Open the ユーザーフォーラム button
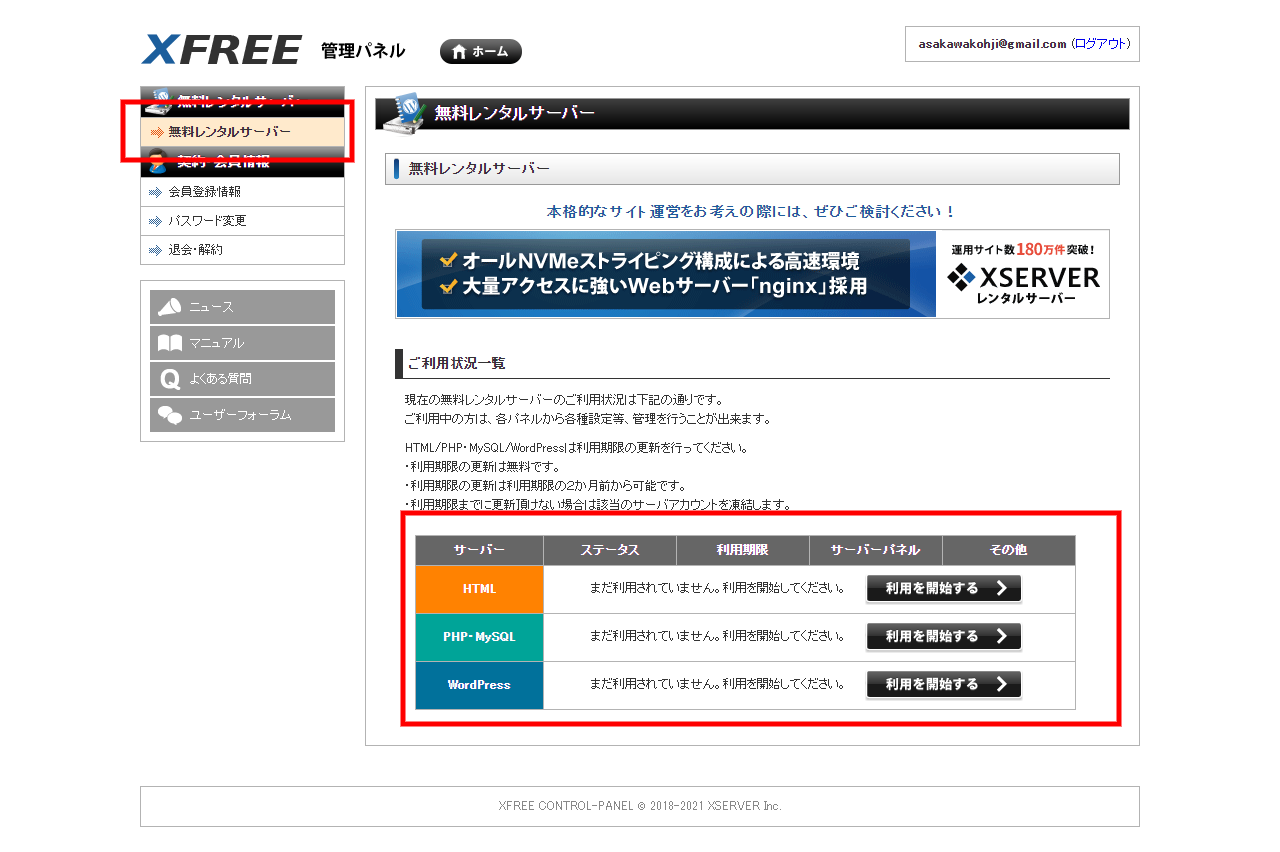Viewport: 1280px width, 852px height. [243, 415]
